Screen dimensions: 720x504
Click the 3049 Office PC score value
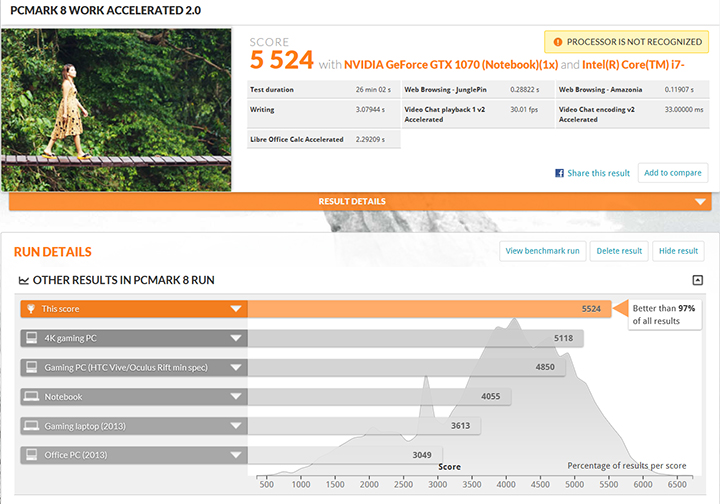coord(422,455)
